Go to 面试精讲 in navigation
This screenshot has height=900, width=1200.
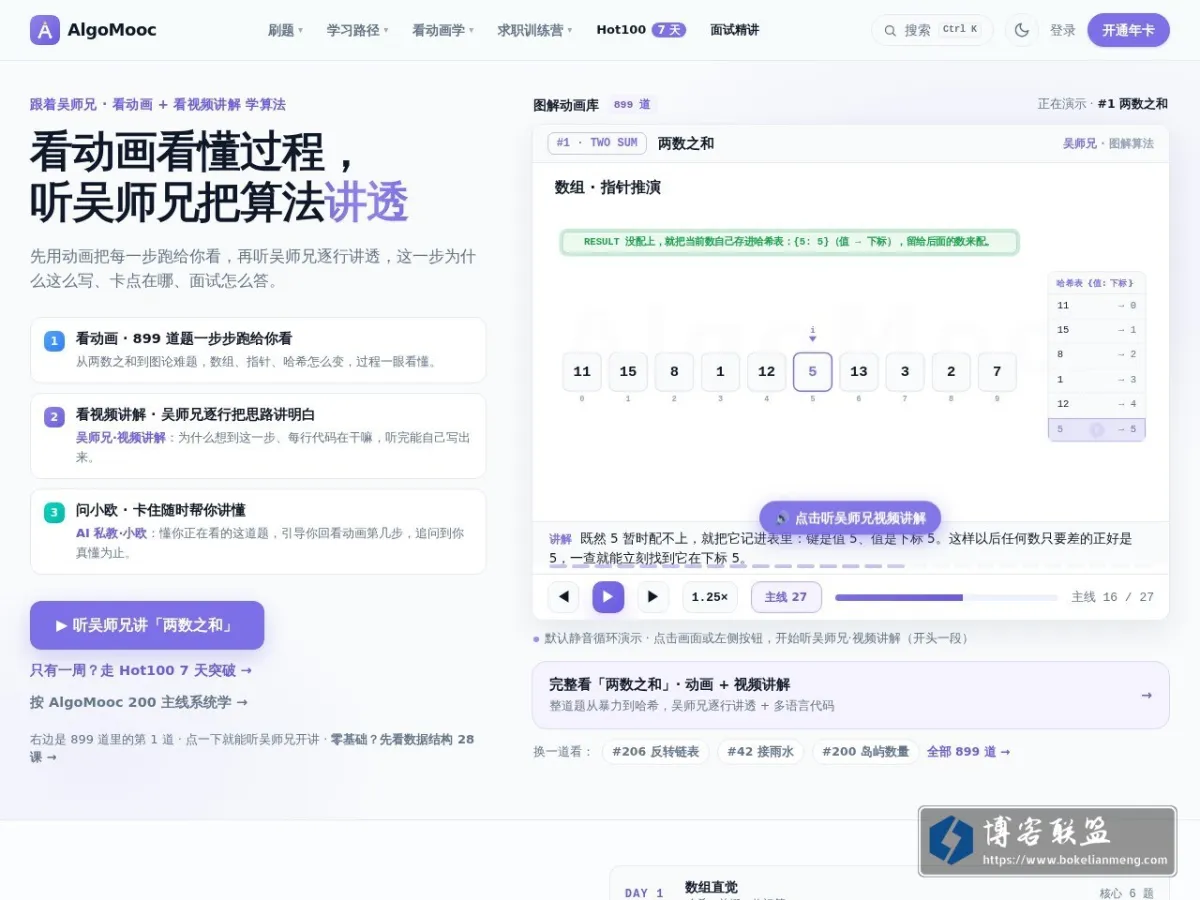[735, 30]
